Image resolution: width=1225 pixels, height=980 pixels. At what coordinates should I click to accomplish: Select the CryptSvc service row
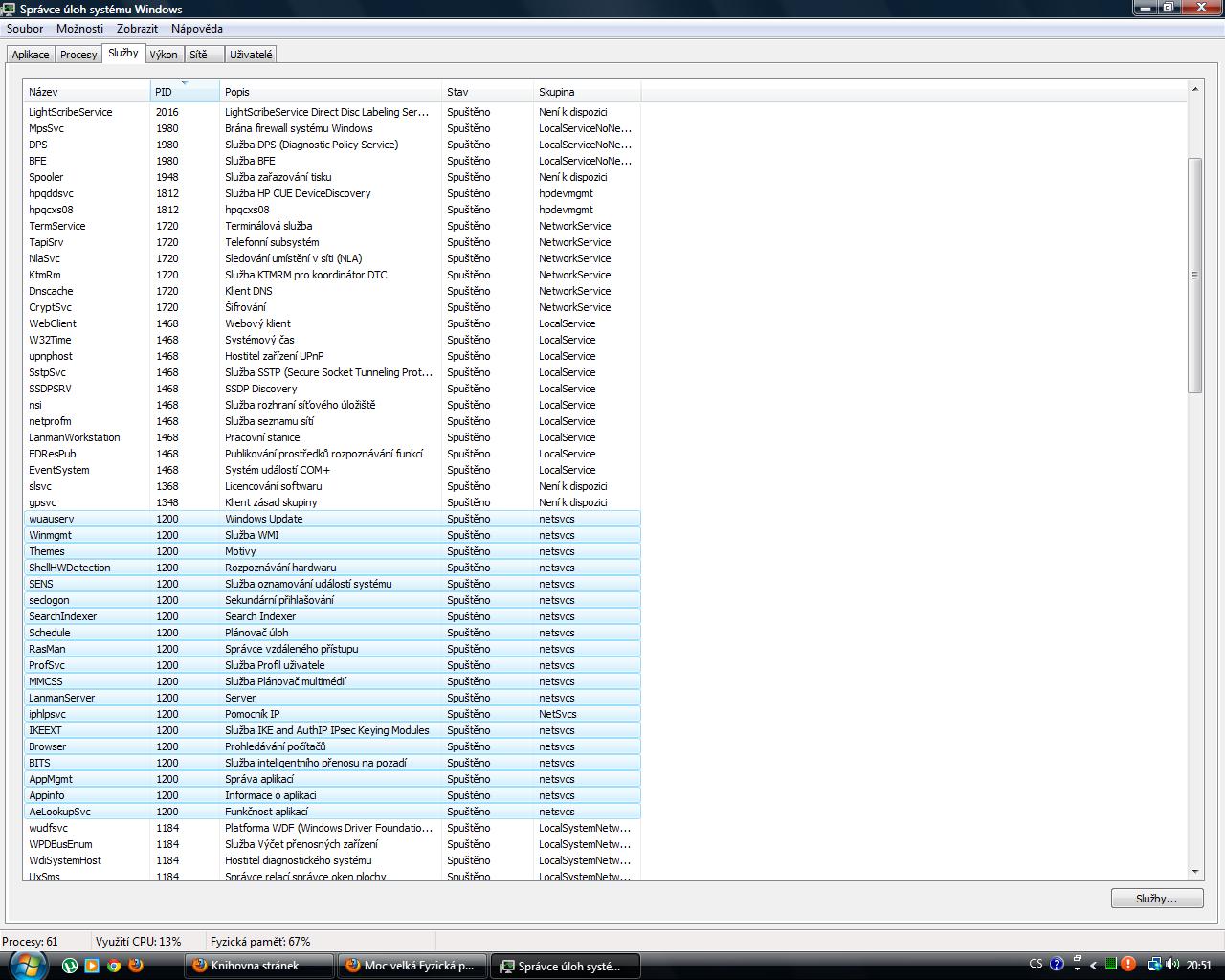[332, 307]
